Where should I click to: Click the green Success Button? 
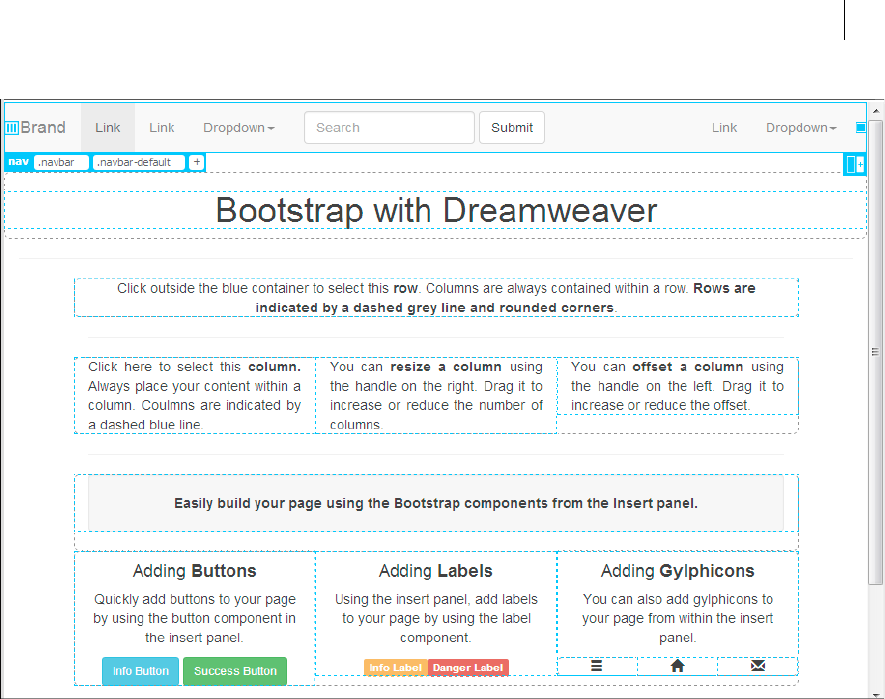[x=235, y=671]
